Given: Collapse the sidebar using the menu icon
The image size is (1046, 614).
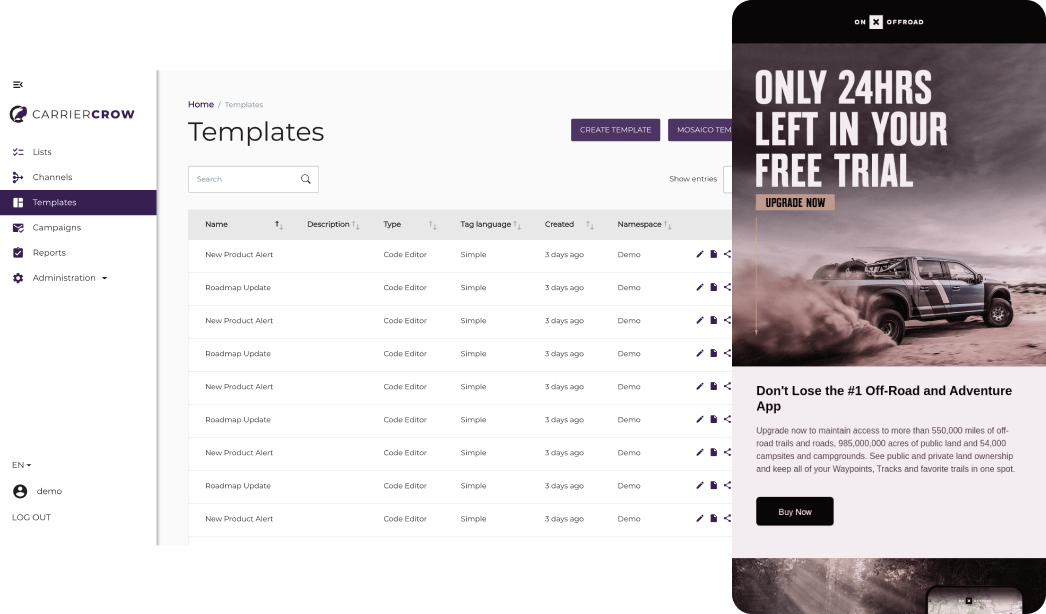Looking at the screenshot, I should click(x=18, y=84).
